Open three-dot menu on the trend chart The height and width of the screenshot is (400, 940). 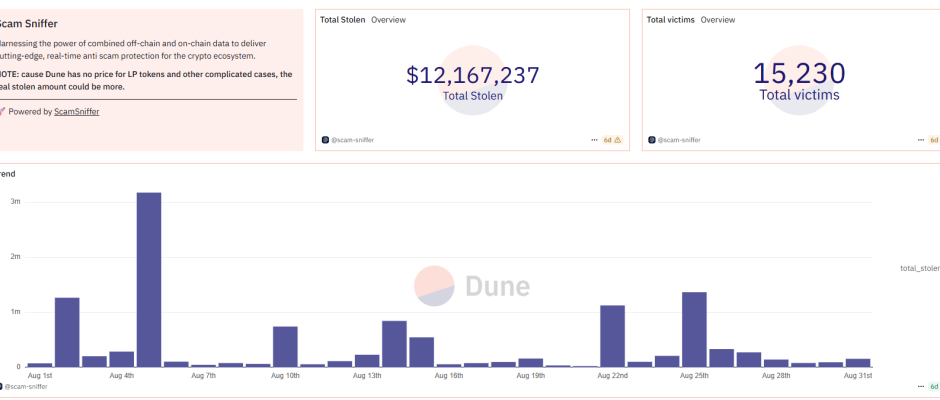pyautogui.click(x=920, y=386)
